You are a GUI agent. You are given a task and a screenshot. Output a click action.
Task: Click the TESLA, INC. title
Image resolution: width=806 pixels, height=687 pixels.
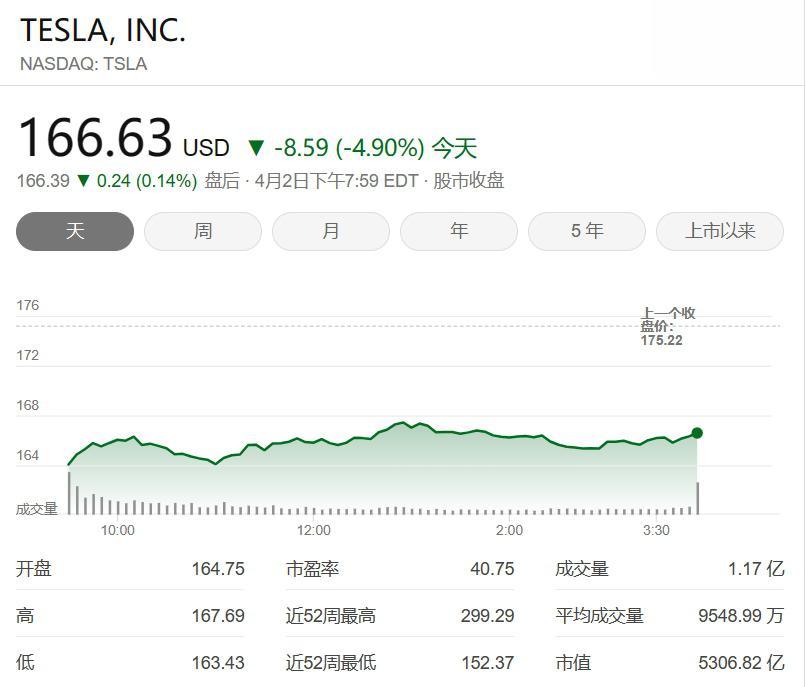coord(103,31)
